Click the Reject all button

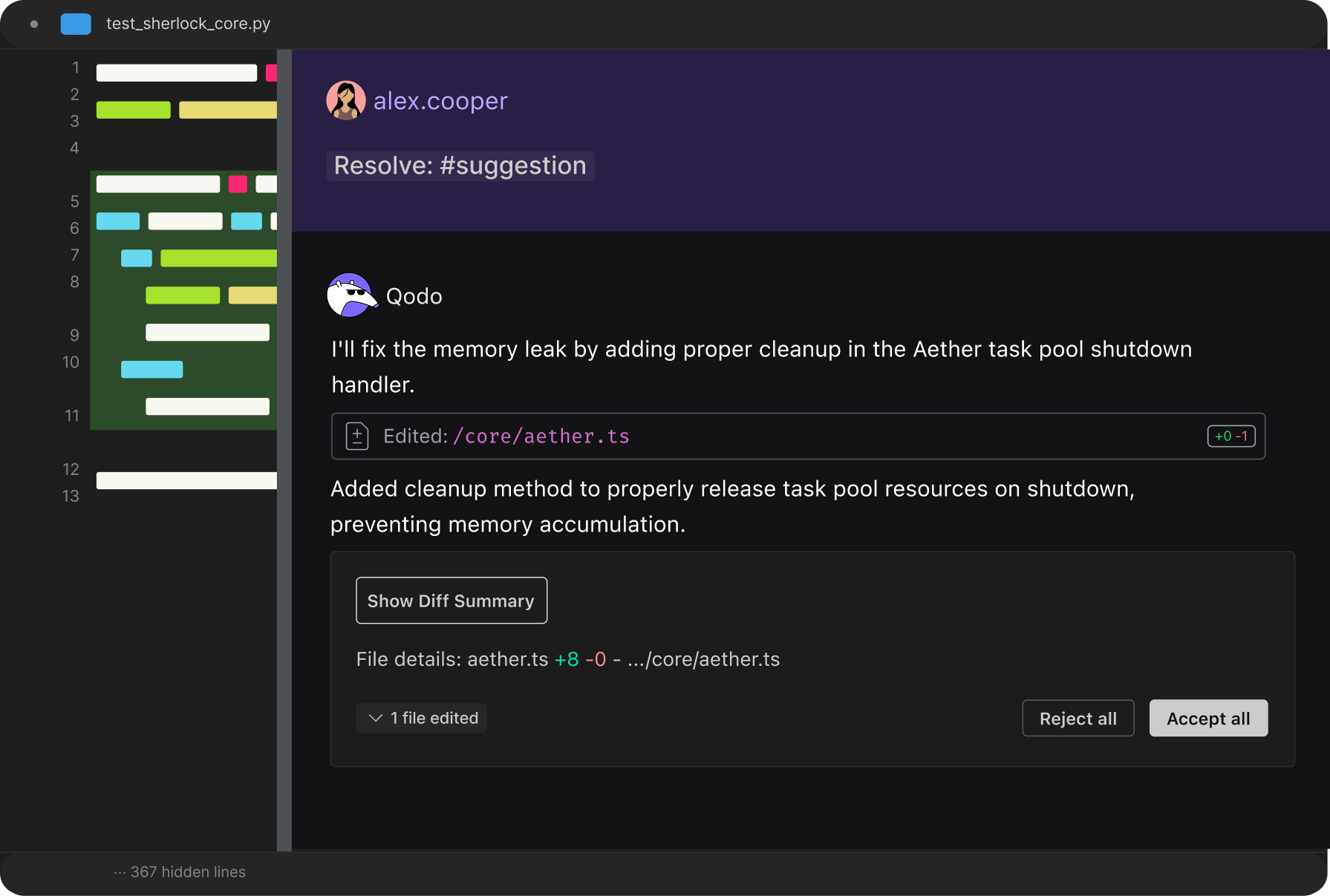(x=1078, y=718)
